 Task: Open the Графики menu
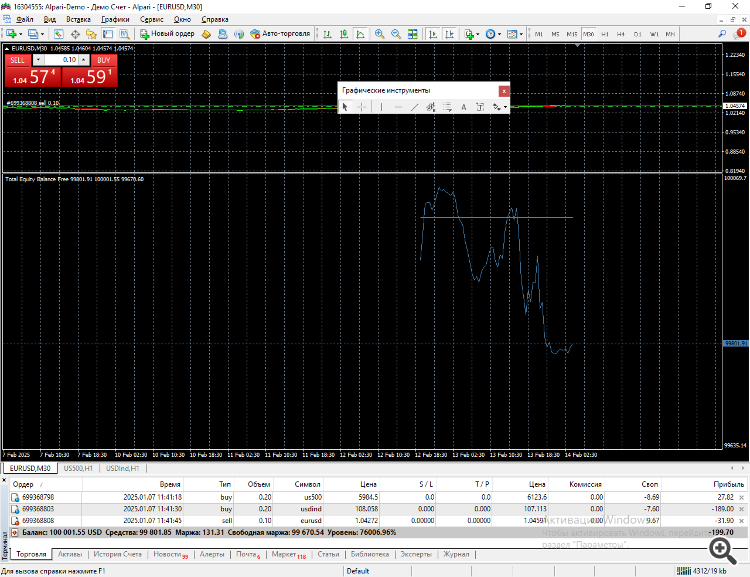[x=115, y=20]
